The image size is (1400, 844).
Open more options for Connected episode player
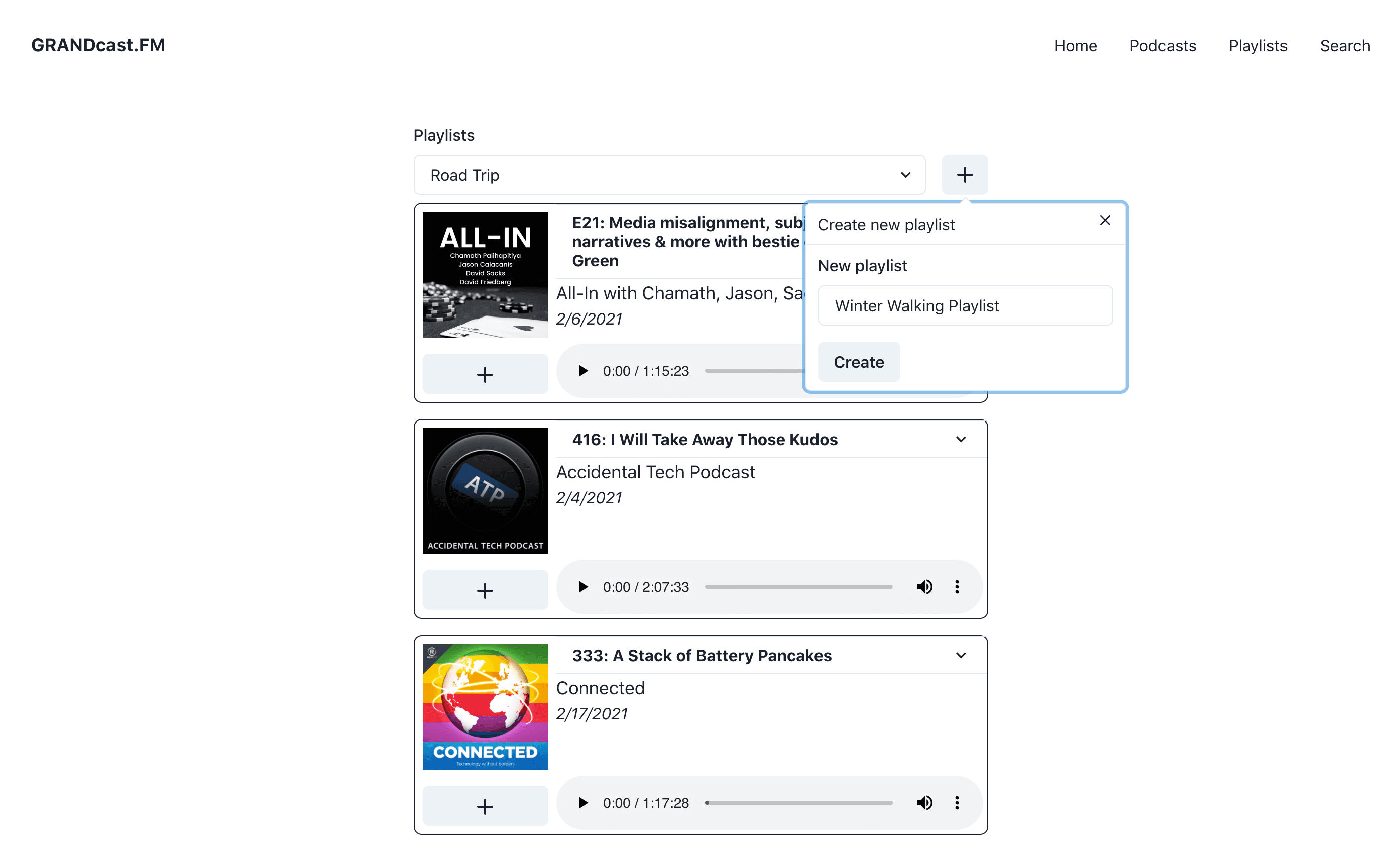[957, 802]
